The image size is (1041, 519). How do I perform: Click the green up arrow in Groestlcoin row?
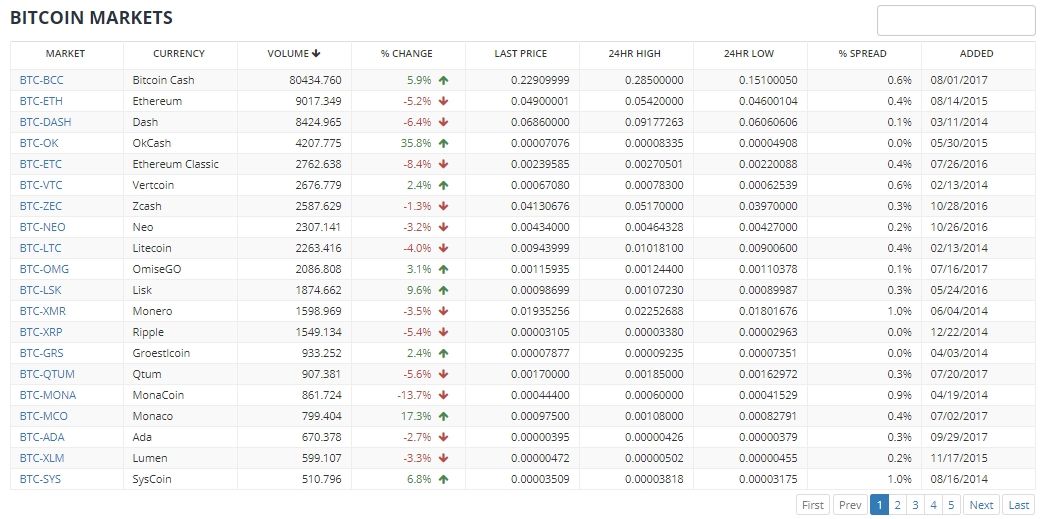(x=443, y=354)
